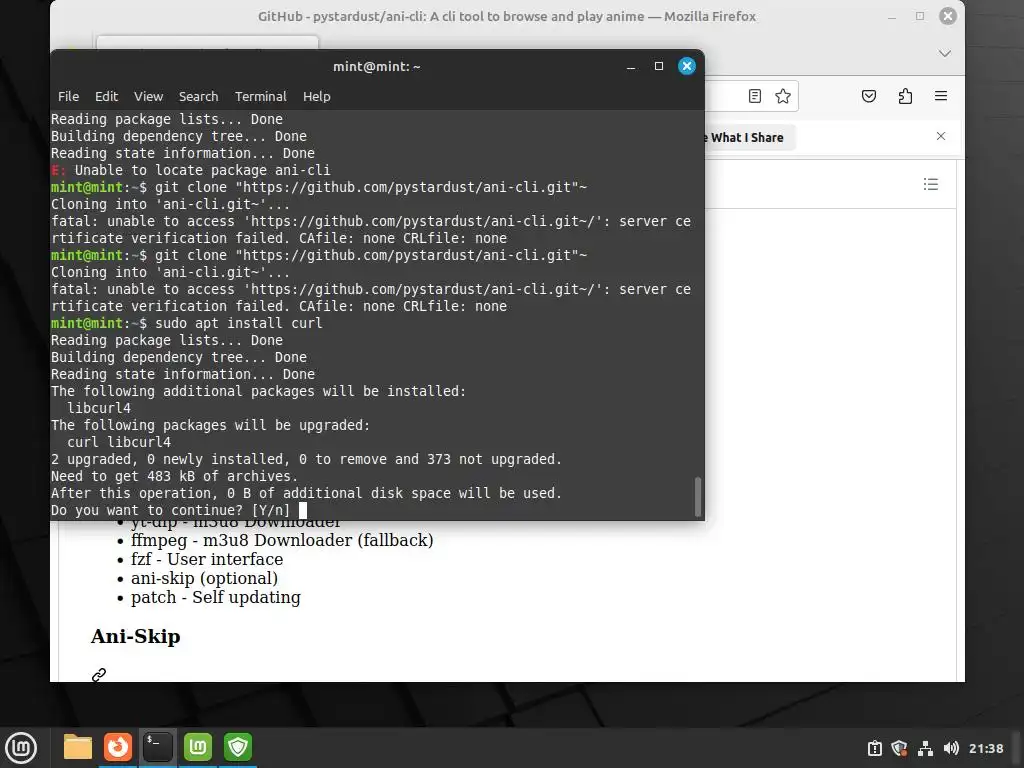This screenshot has width=1024, height=768.
Task: Open the reader view outline list icon
Action: pos(931,184)
